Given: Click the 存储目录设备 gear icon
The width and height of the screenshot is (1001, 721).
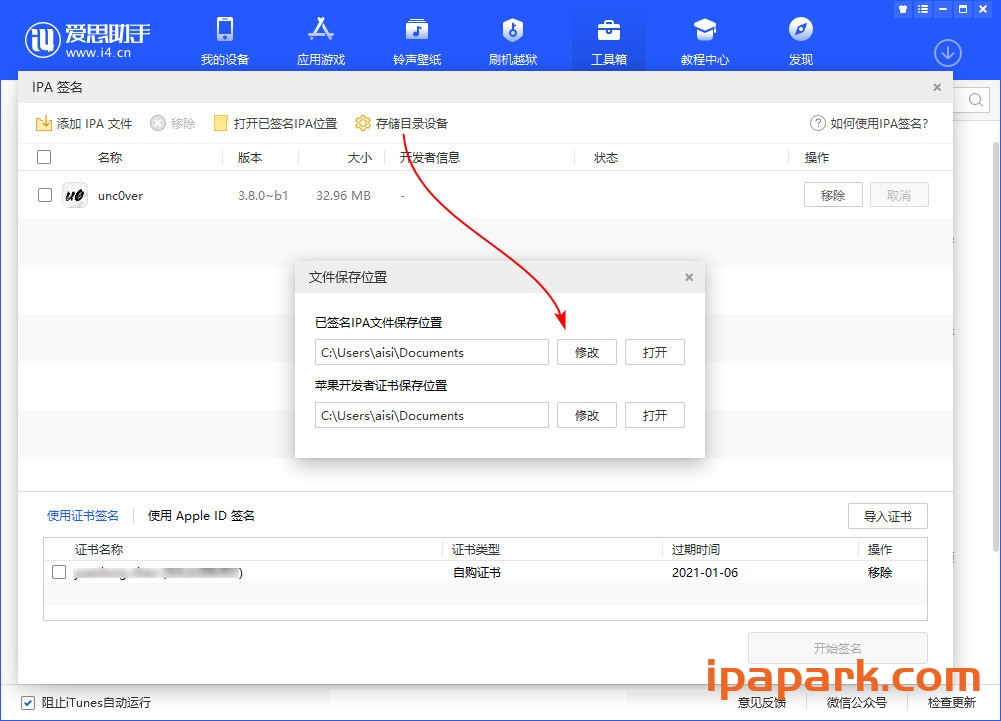Looking at the screenshot, I should point(363,123).
